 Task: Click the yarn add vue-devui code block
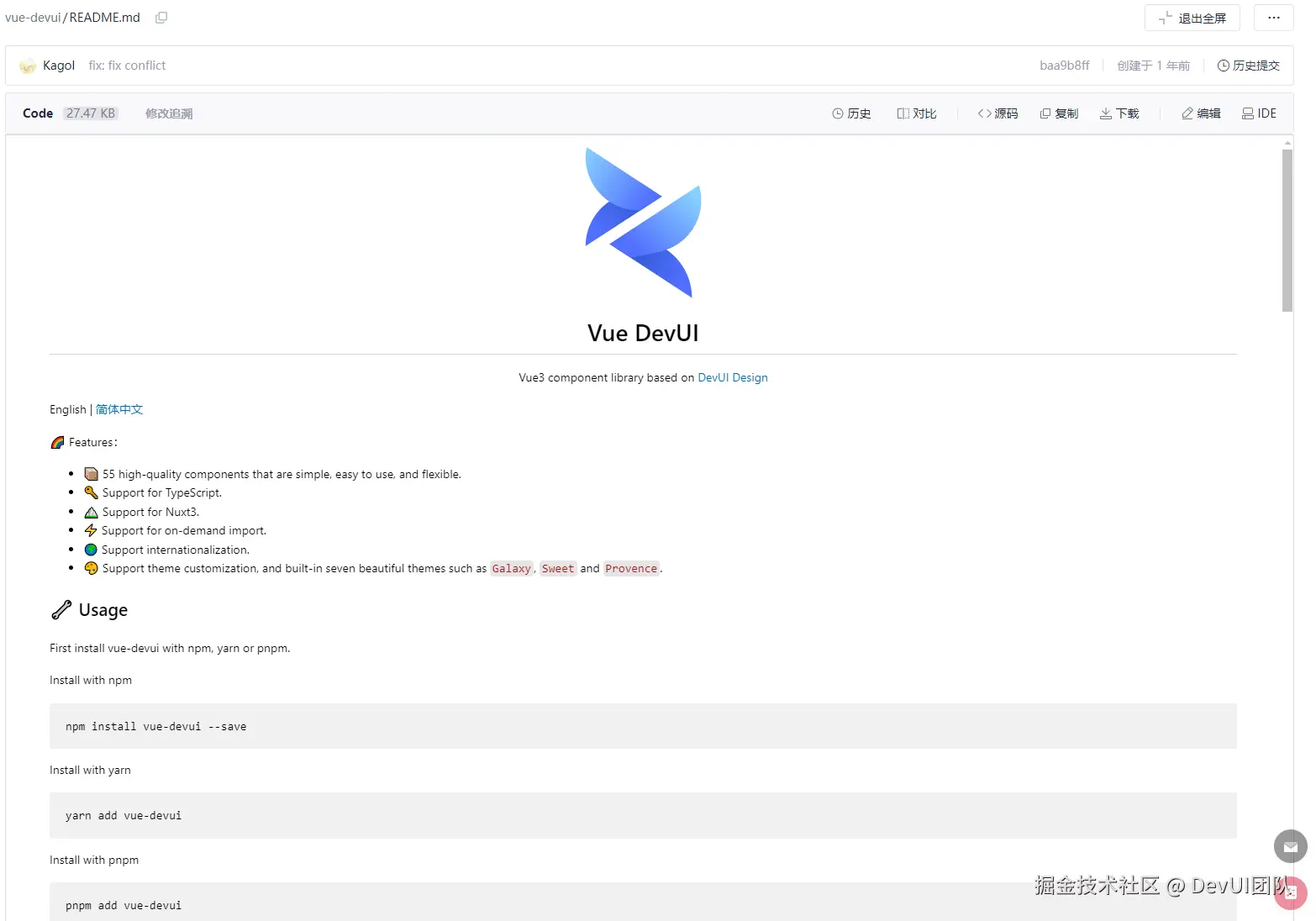[x=643, y=816]
